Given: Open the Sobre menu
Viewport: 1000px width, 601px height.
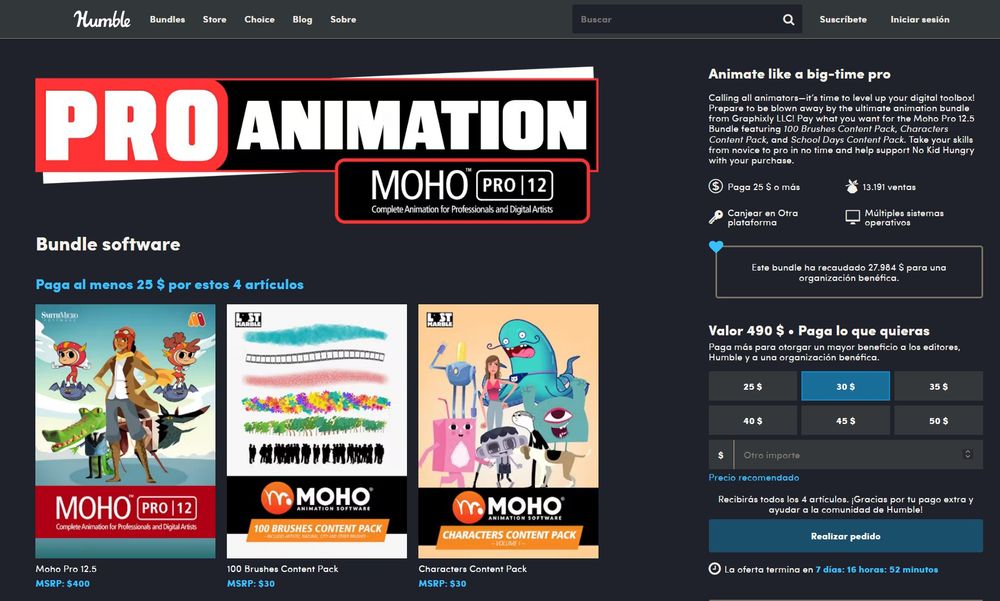Looking at the screenshot, I should pyautogui.click(x=343, y=19).
